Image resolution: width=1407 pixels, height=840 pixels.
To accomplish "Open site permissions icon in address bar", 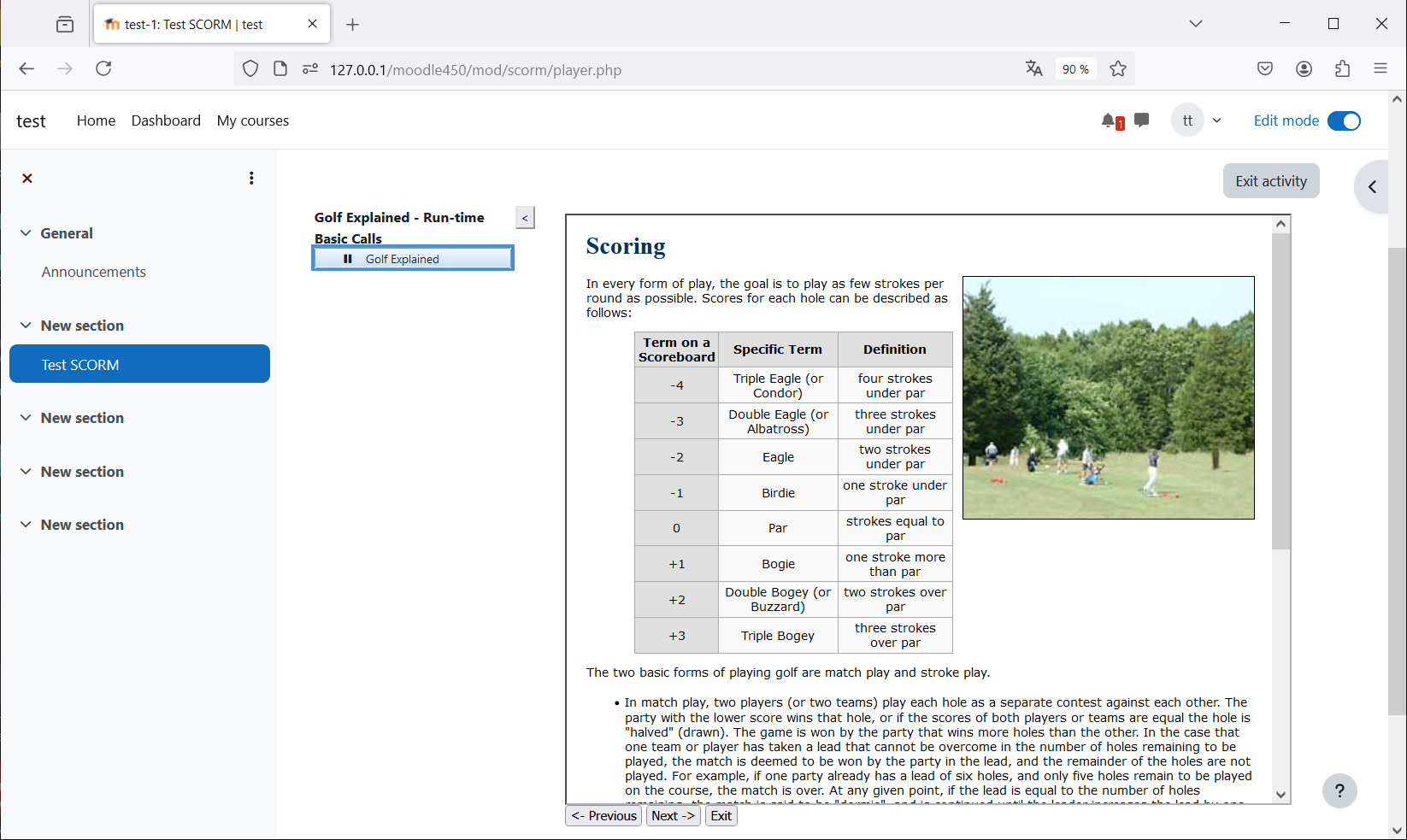I will 310,69.
